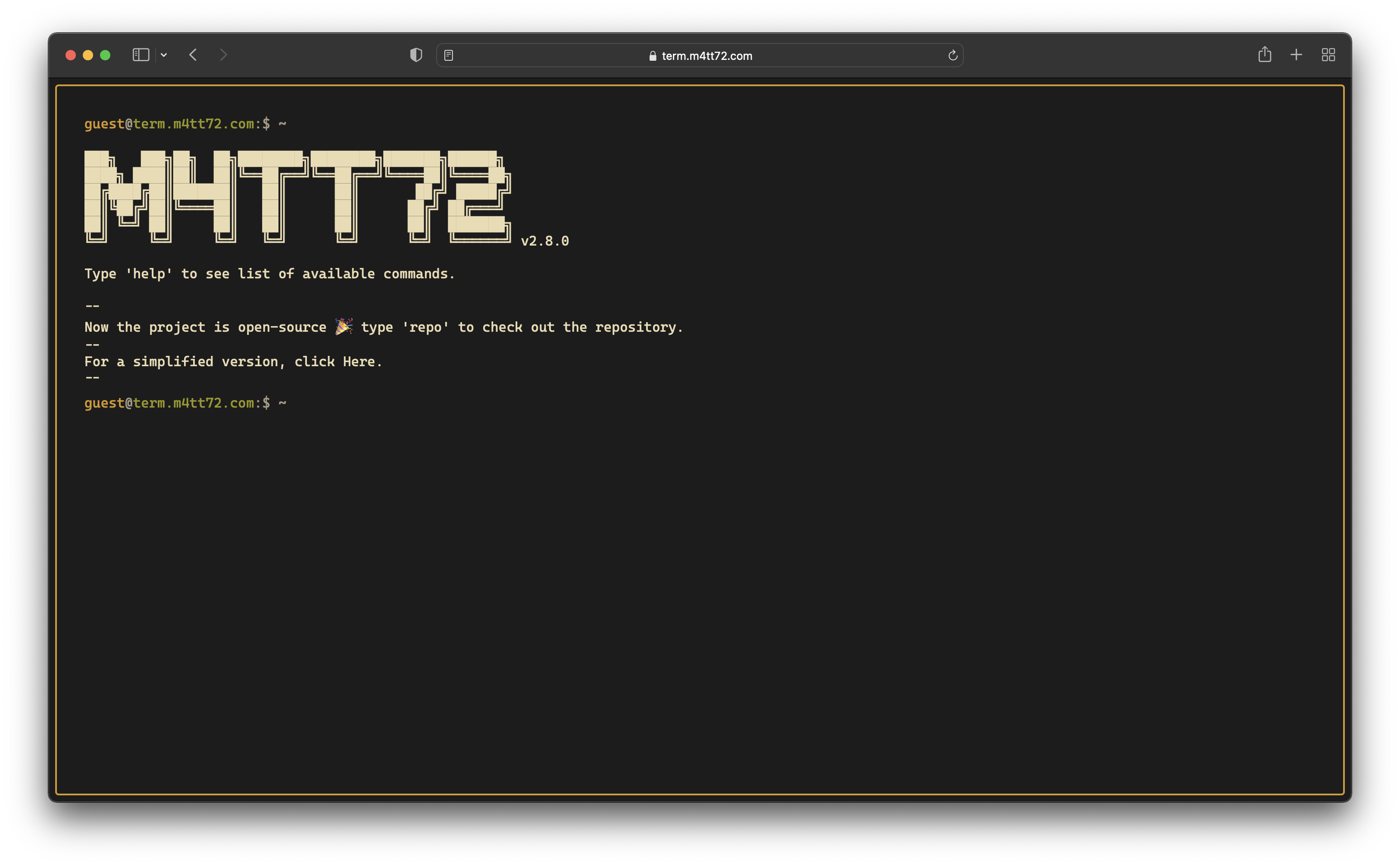Show the tab overview grid icon
Image resolution: width=1400 pixels, height=866 pixels.
(1328, 54)
